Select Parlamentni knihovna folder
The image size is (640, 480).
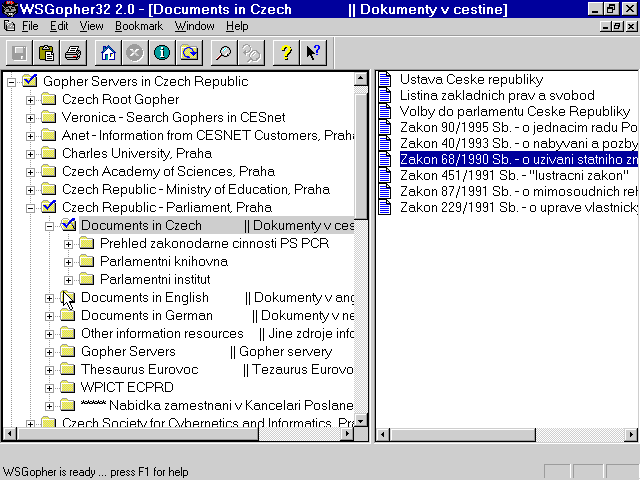pos(163,262)
